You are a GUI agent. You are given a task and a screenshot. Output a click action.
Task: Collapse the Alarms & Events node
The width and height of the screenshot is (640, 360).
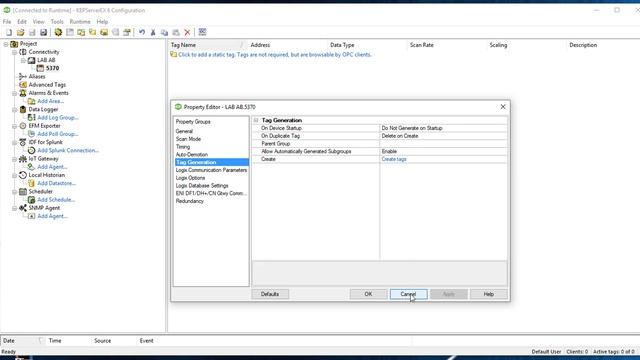15,93
